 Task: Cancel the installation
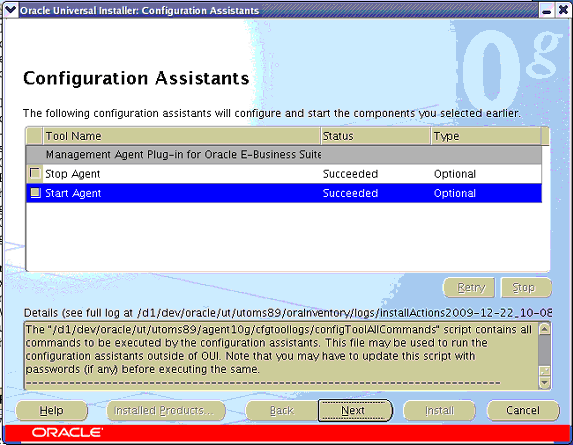pos(523,411)
